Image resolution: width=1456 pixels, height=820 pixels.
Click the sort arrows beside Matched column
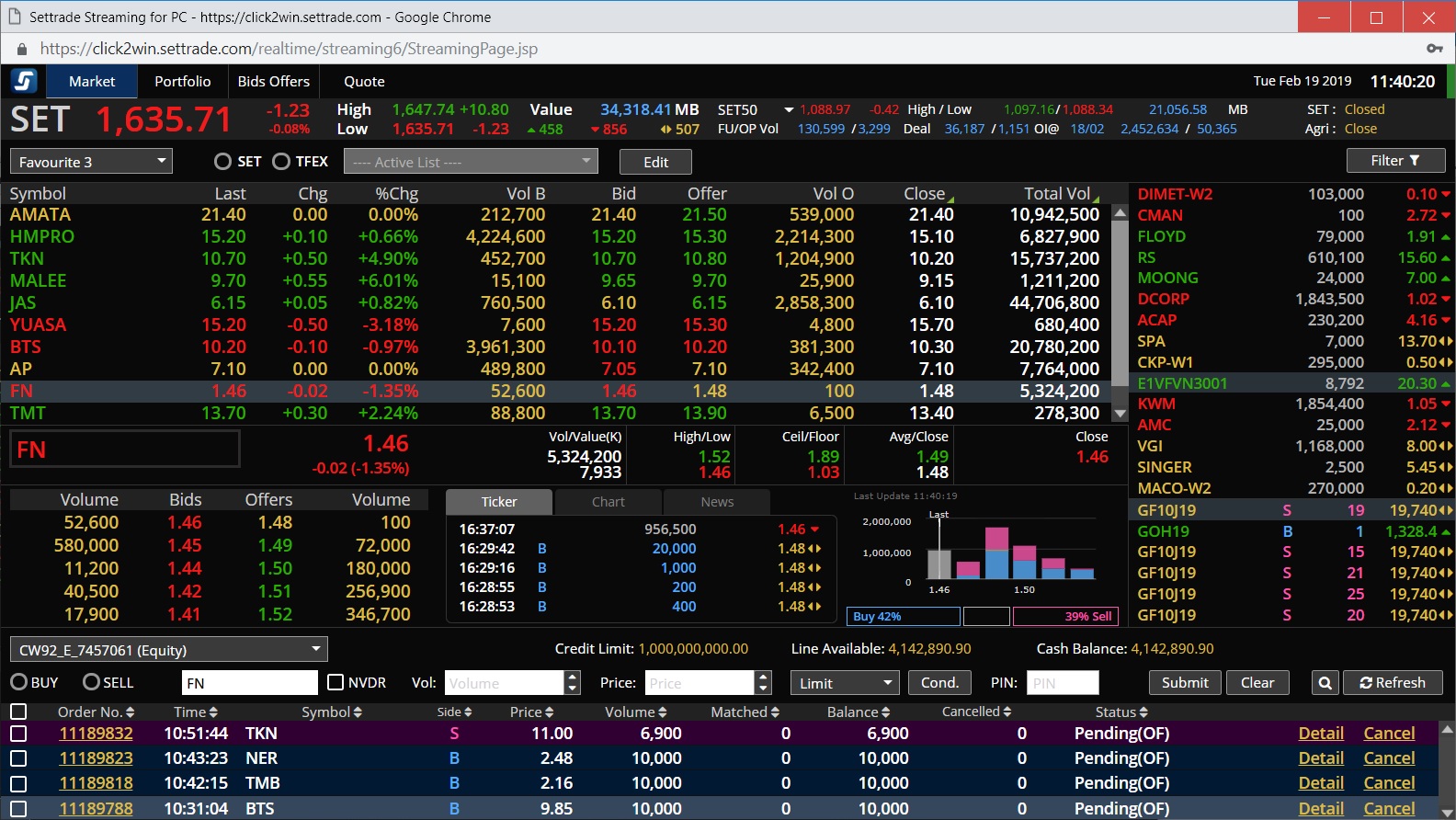point(775,712)
